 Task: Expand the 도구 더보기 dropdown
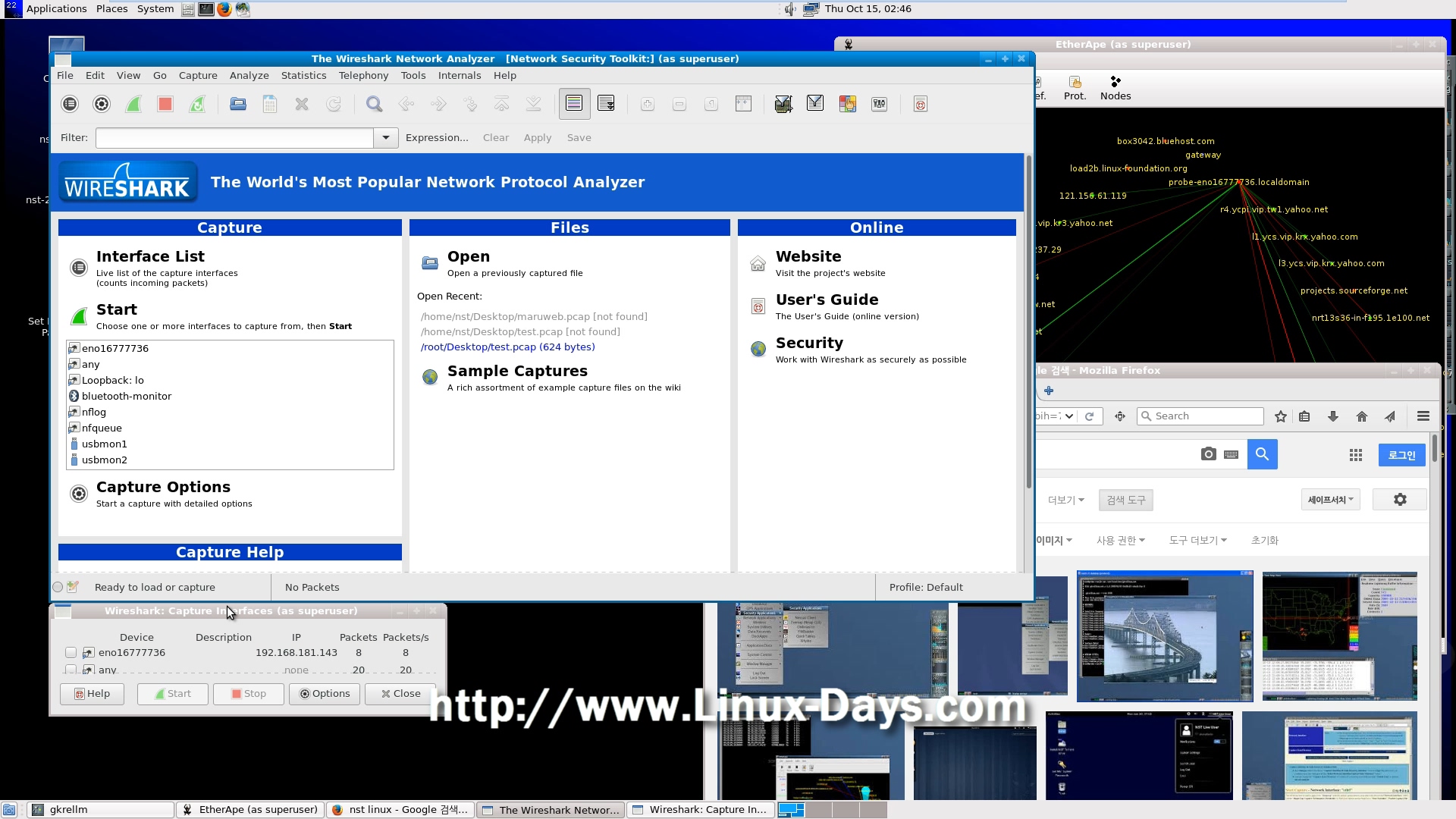[x=1198, y=541]
